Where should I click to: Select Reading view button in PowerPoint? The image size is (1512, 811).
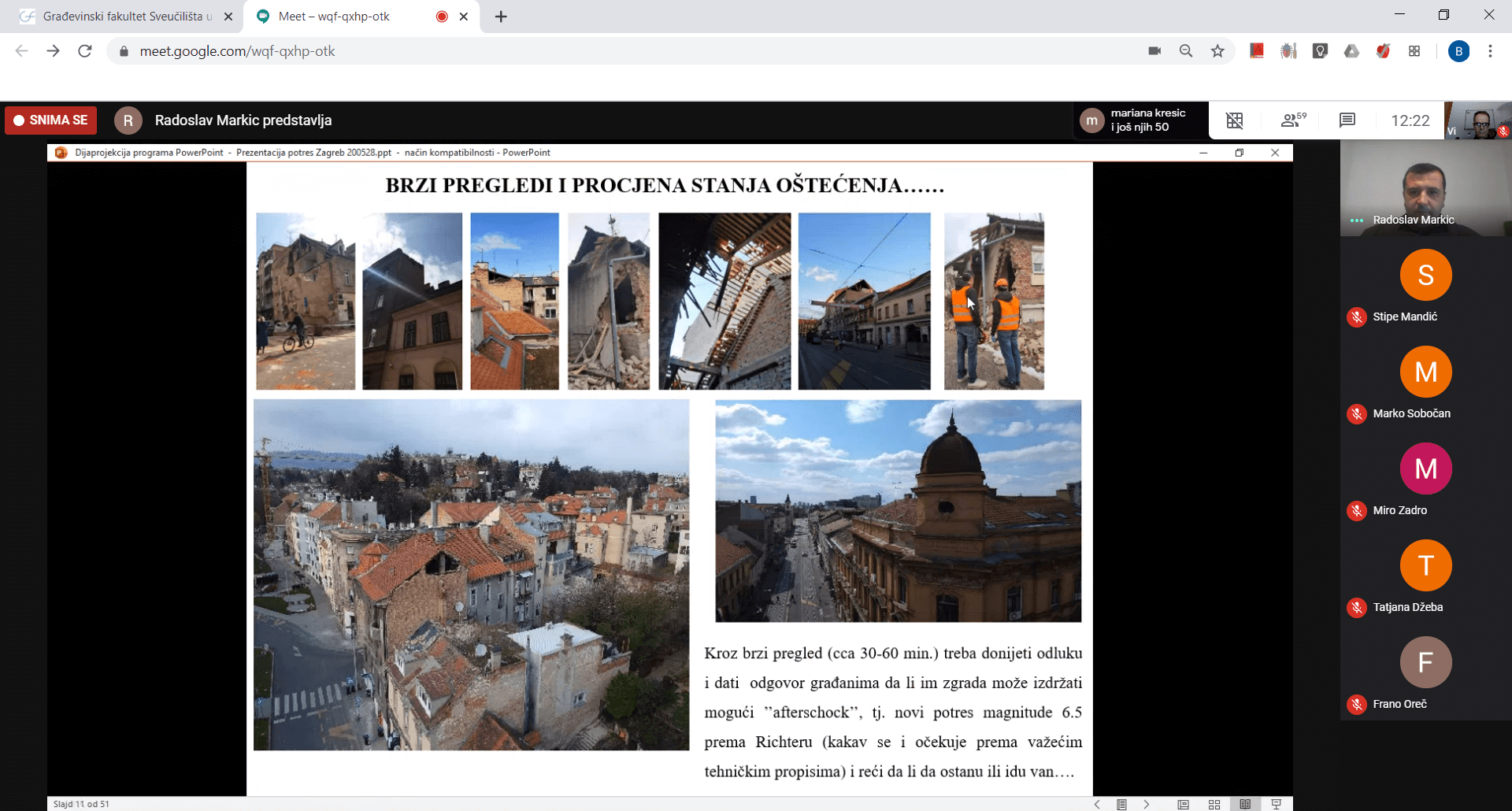tap(1245, 804)
